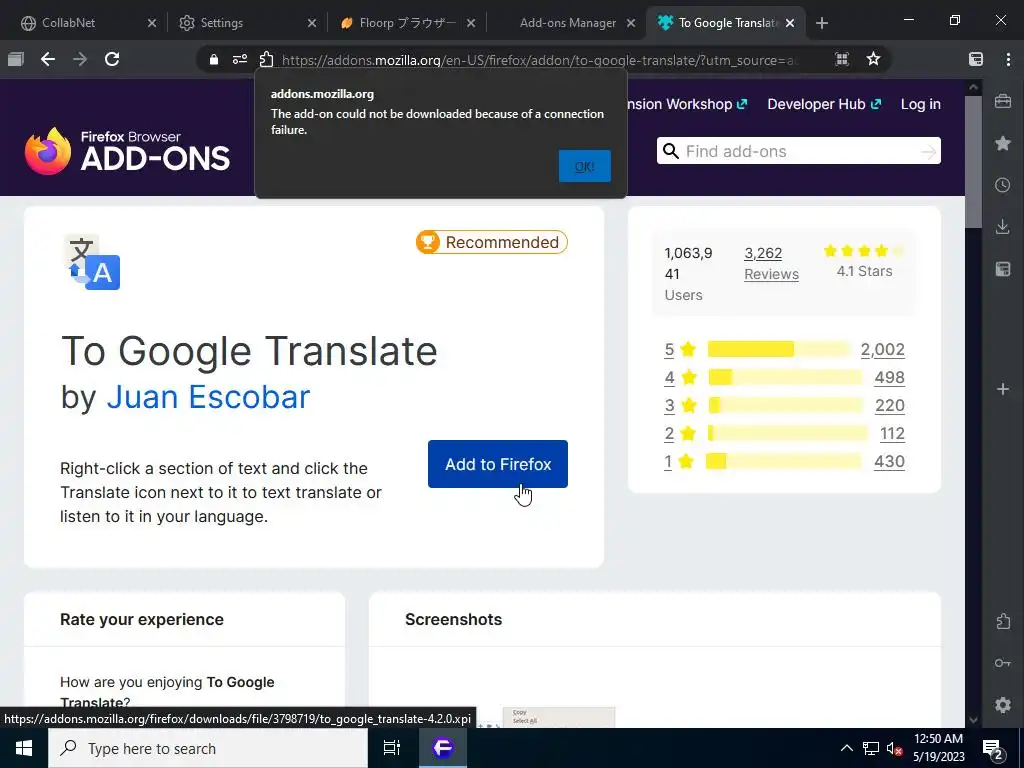Open the Developer Hub link
This screenshot has width=1024, height=768.
824,104
